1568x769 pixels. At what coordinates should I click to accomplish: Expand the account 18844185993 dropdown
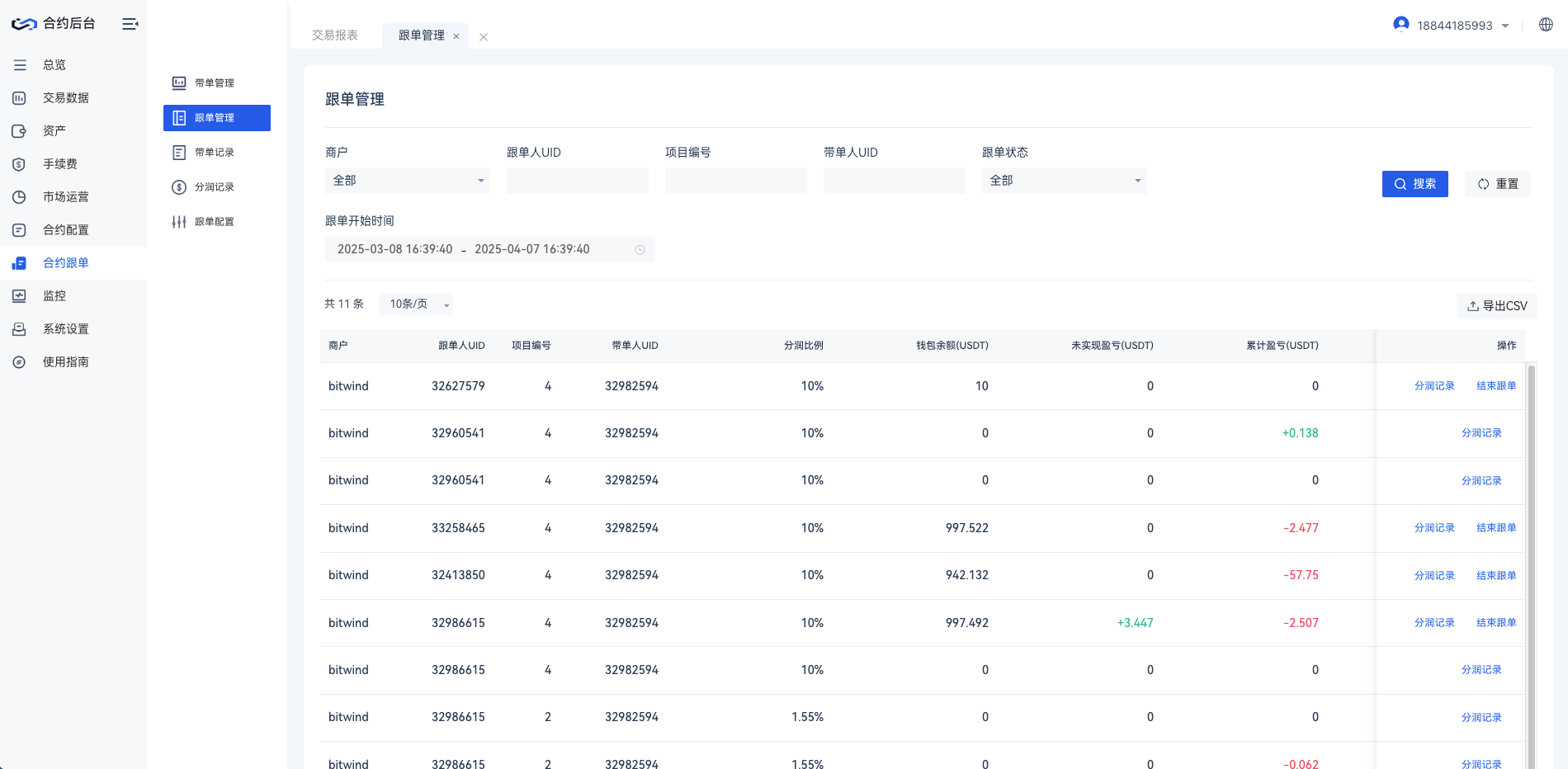pos(1505,26)
